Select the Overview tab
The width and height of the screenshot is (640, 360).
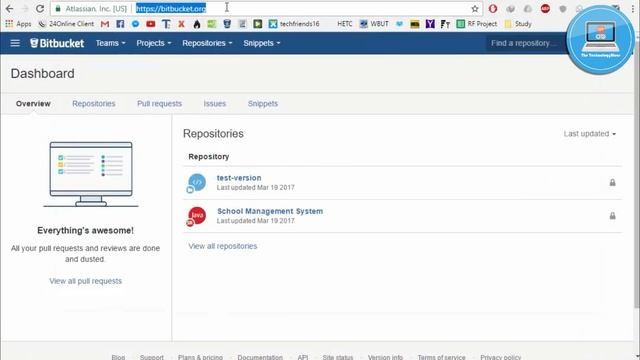pyautogui.click(x=33, y=104)
